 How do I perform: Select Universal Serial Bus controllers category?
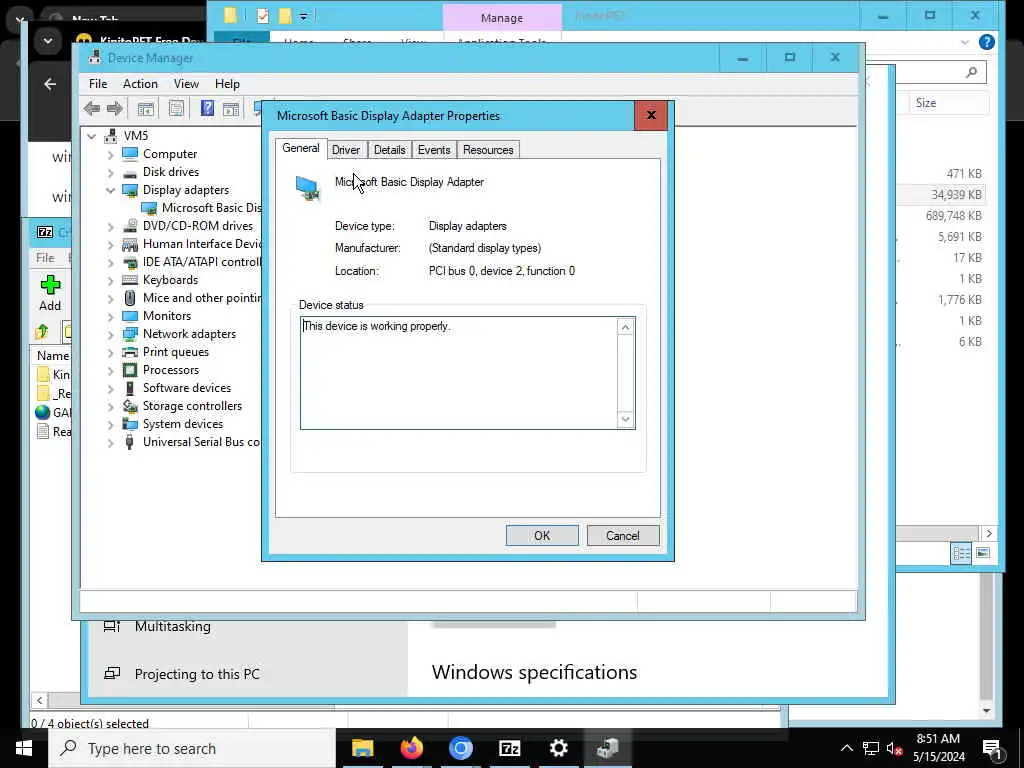202,442
